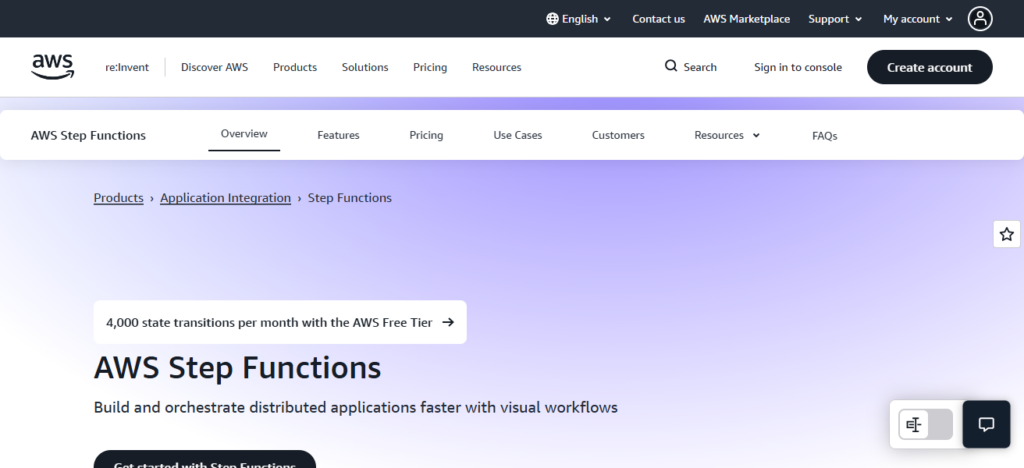Click the arrow in the Free Tier banner

pos(448,322)
